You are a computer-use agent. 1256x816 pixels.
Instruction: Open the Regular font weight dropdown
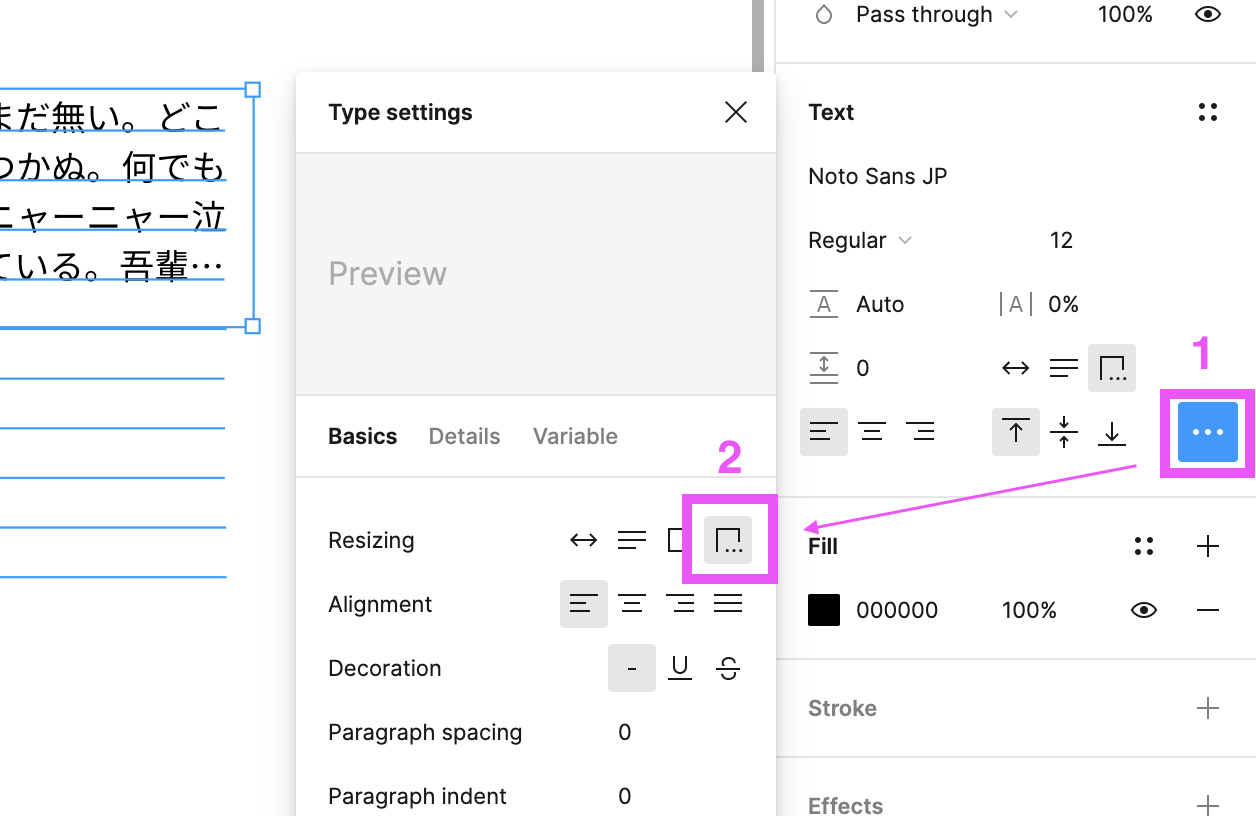coord(861,240)
